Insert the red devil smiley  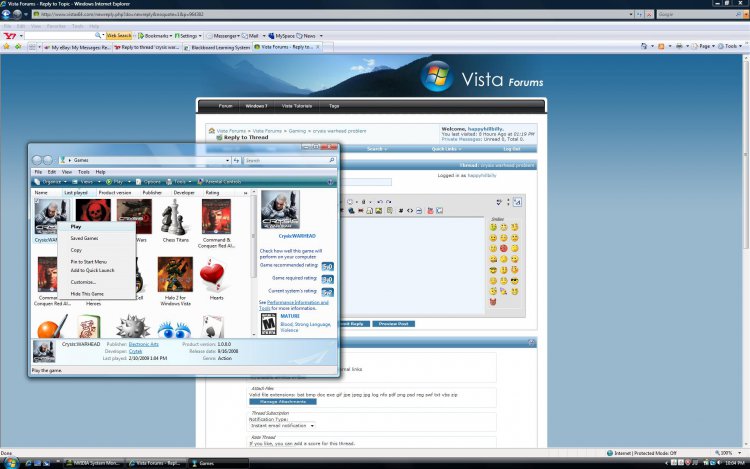(x=493, y=302)
